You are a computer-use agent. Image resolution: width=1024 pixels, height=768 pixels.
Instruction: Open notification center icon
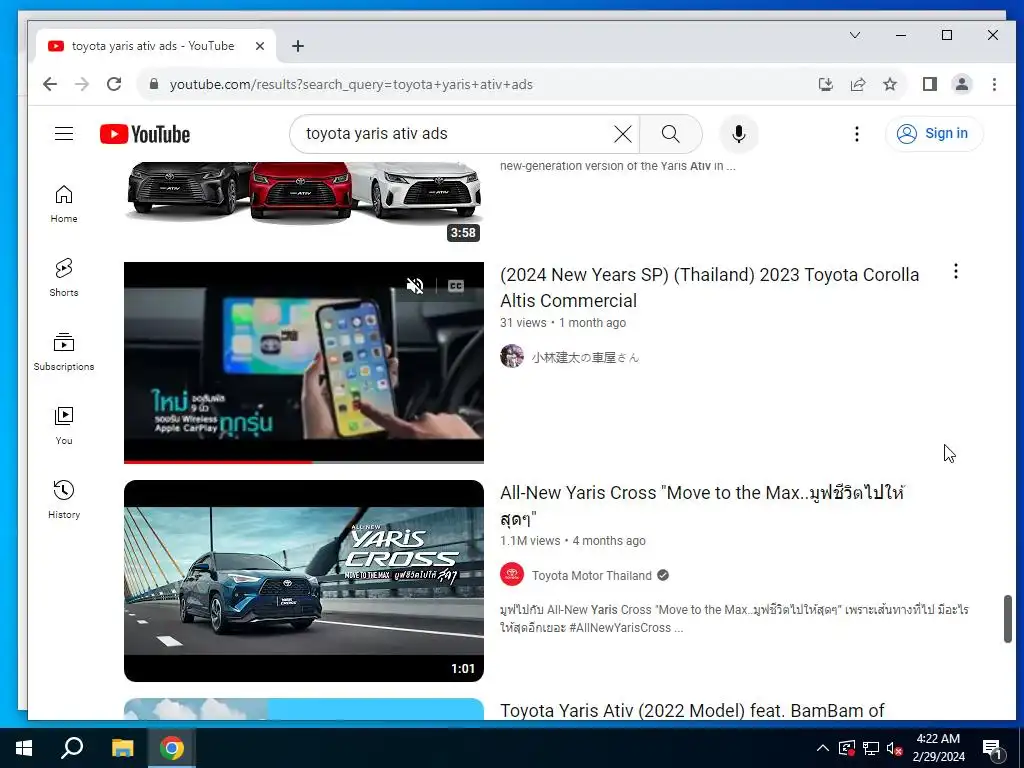click(993, 748)
